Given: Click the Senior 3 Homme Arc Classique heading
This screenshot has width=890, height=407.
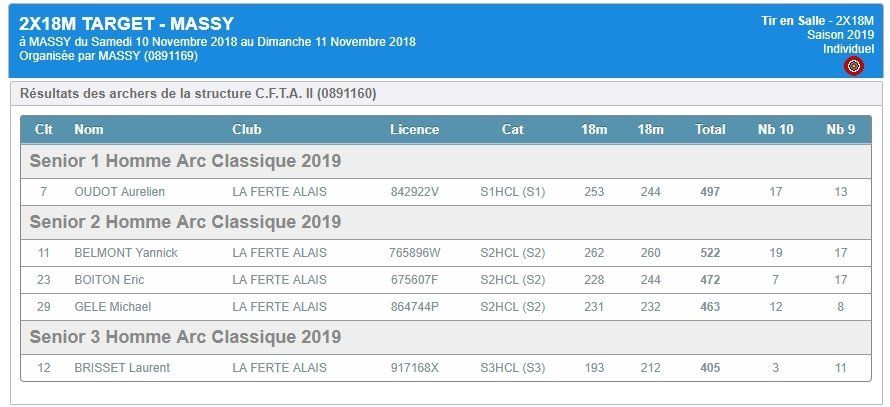Looking at the screenshot, I should (186, 337).
